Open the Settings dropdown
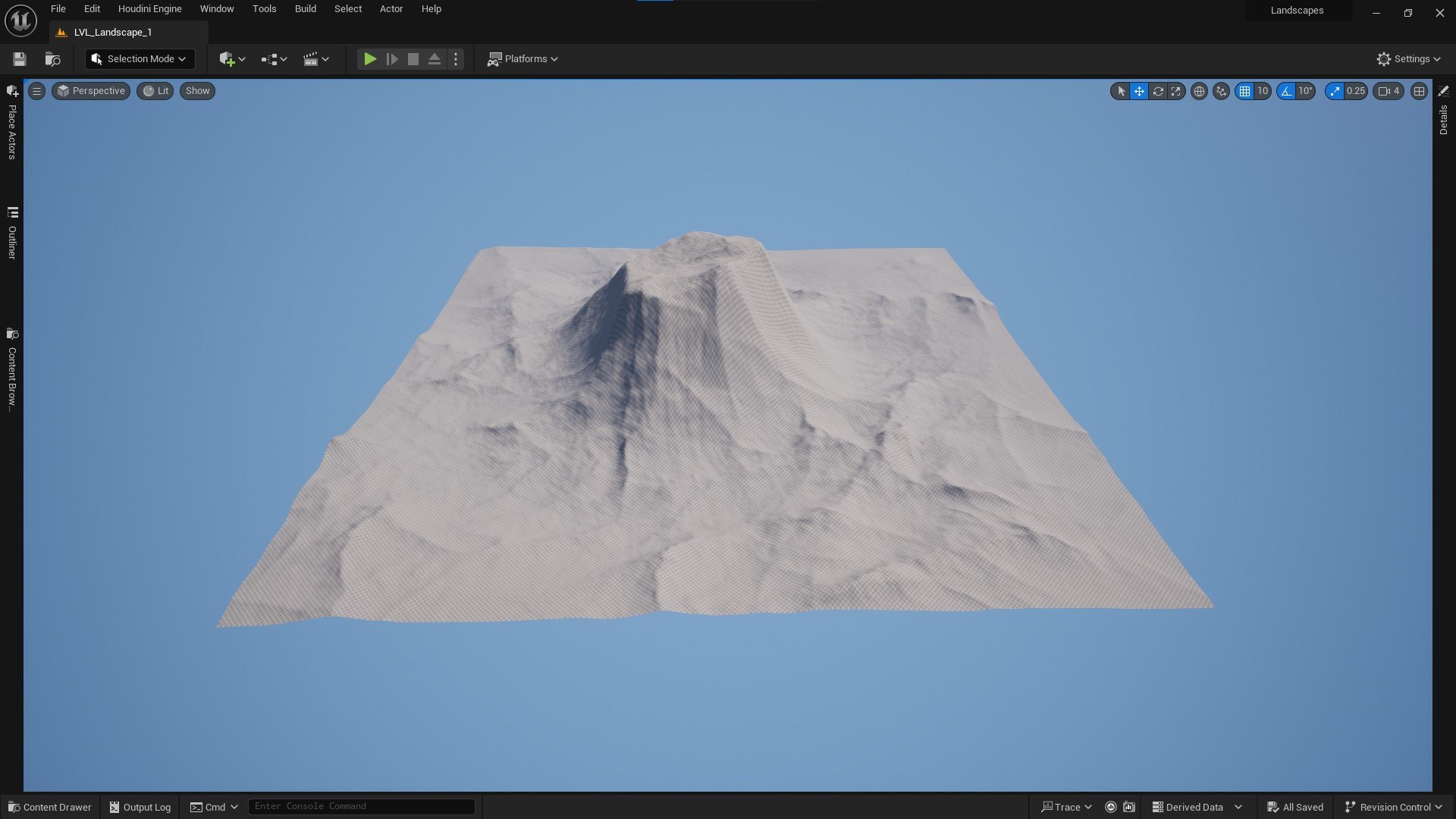This screenshot has height=819, width=1456. tap(1408, 59)
